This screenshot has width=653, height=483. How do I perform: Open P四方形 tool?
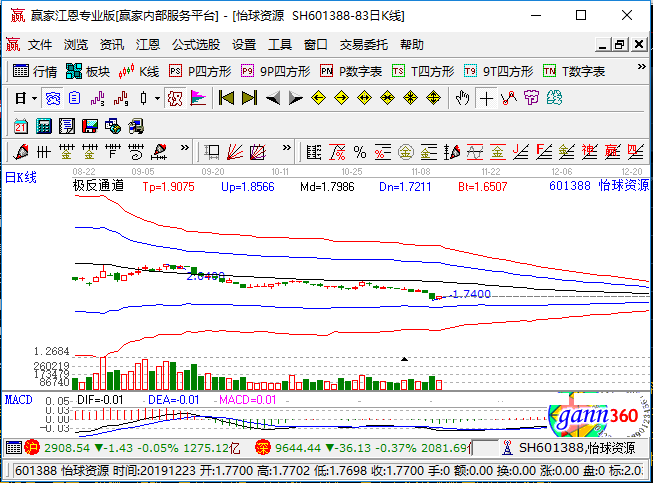point(200,72)
